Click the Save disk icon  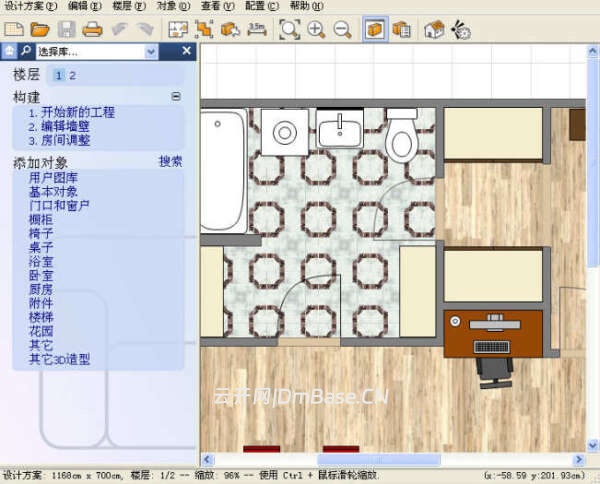click(x=66, y=30)
